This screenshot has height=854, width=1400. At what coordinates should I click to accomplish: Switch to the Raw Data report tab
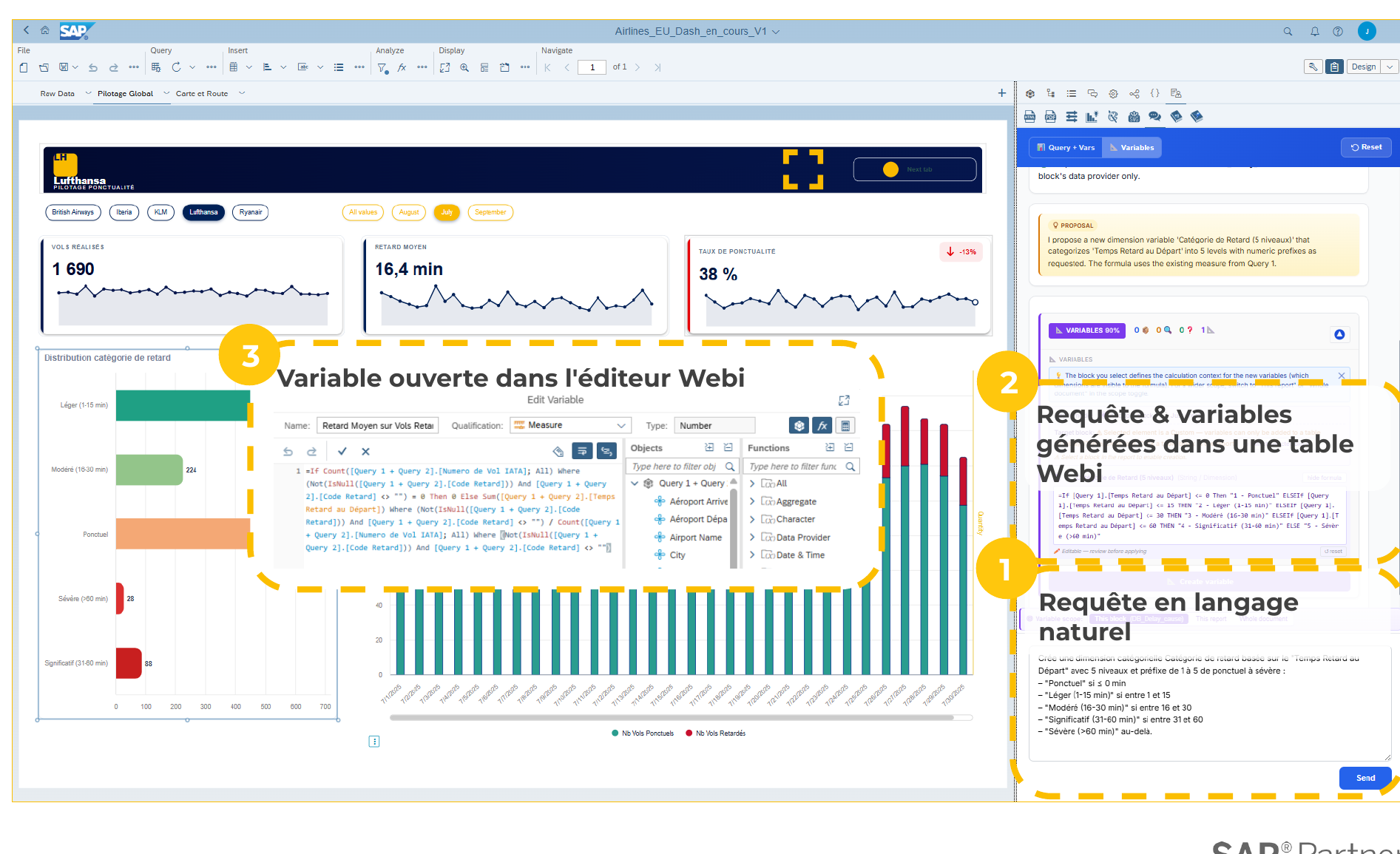click(x=58, y=94)
